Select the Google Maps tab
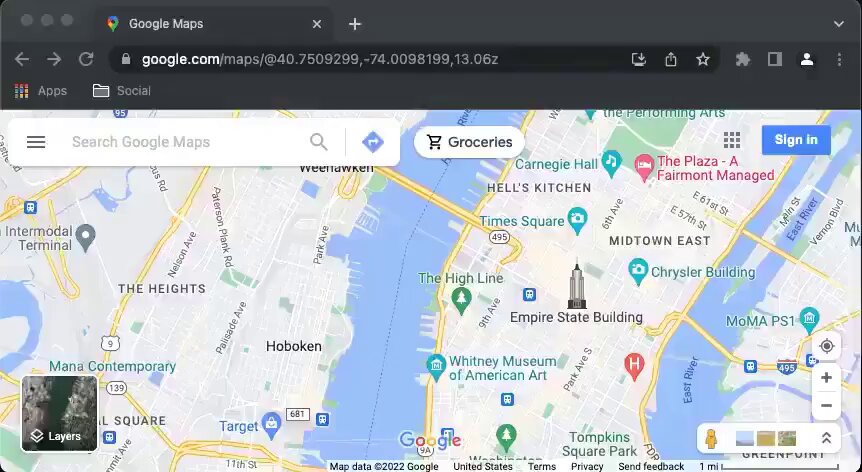The image size is (862, 472). coord(214,24)
